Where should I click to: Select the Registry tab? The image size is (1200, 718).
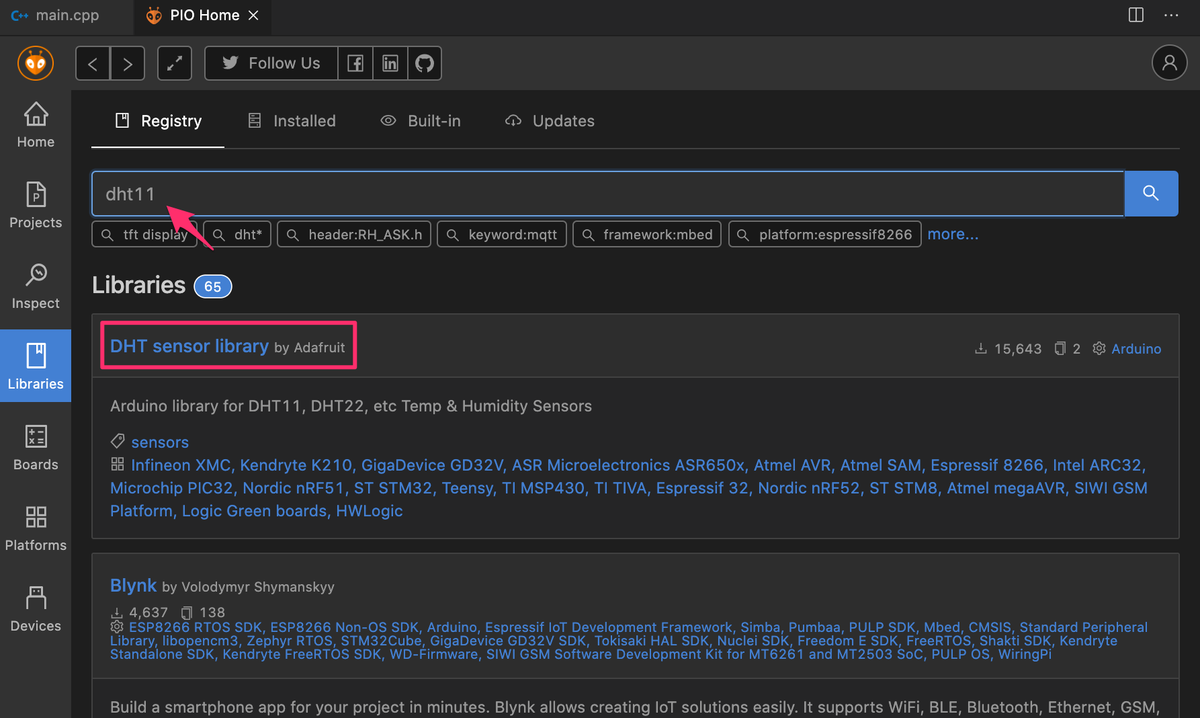coord(158,121)
